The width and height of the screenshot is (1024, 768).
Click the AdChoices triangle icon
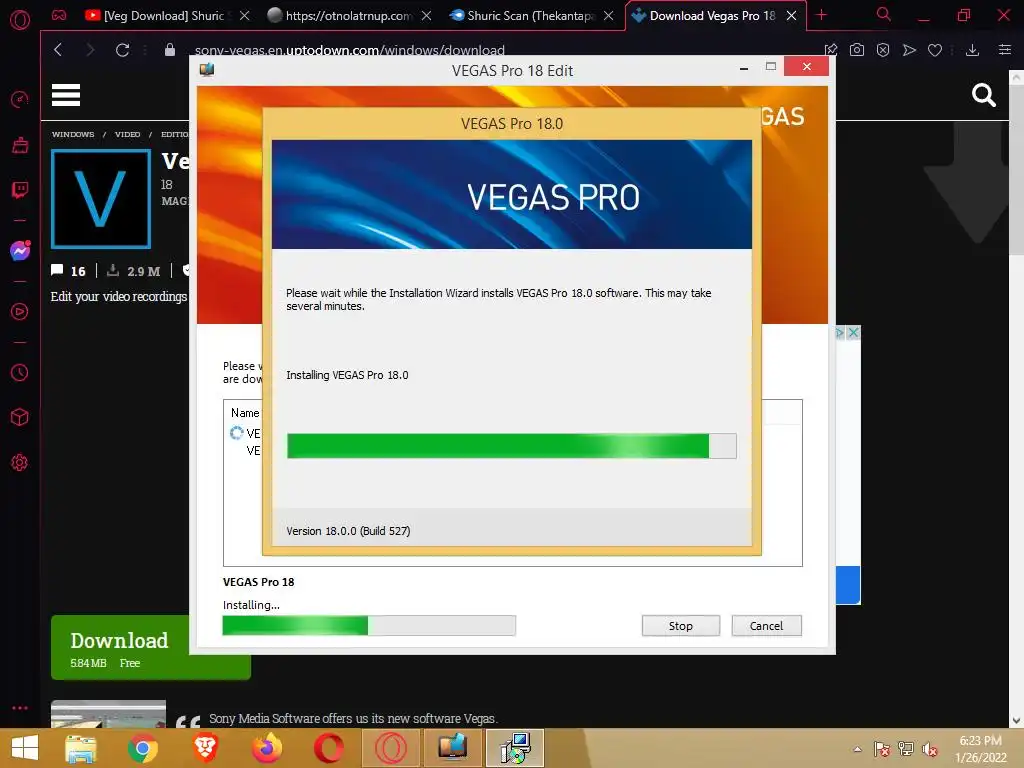pyautogui.click(x=840, y=332)
